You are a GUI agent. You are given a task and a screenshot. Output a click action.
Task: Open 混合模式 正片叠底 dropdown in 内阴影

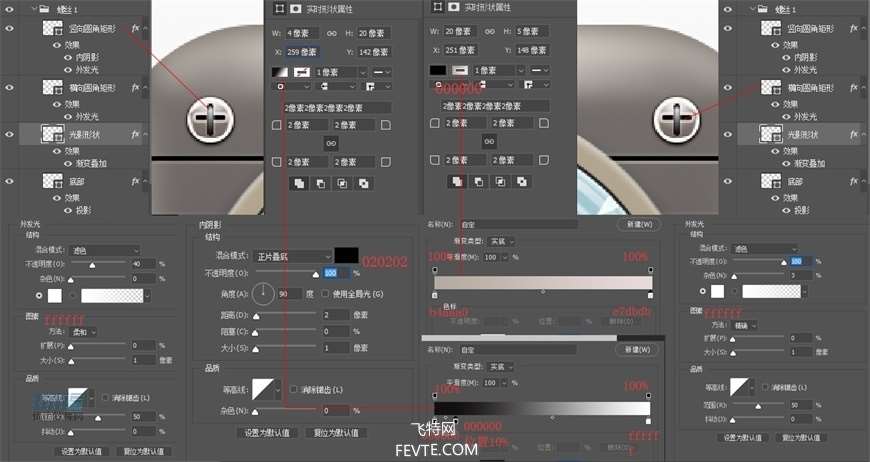pos(292,256)
